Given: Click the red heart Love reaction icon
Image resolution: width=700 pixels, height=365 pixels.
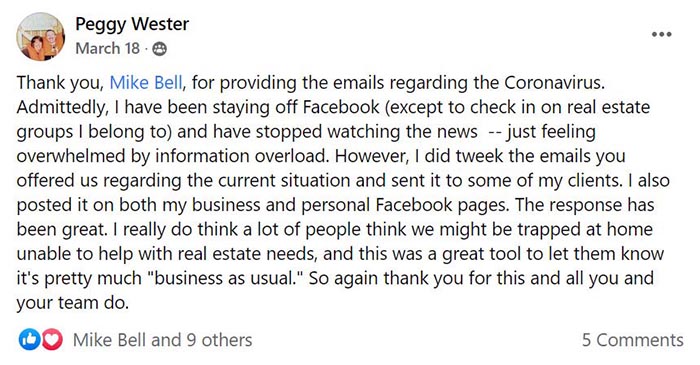Looking at the screenshot, I should click(52, 340).
